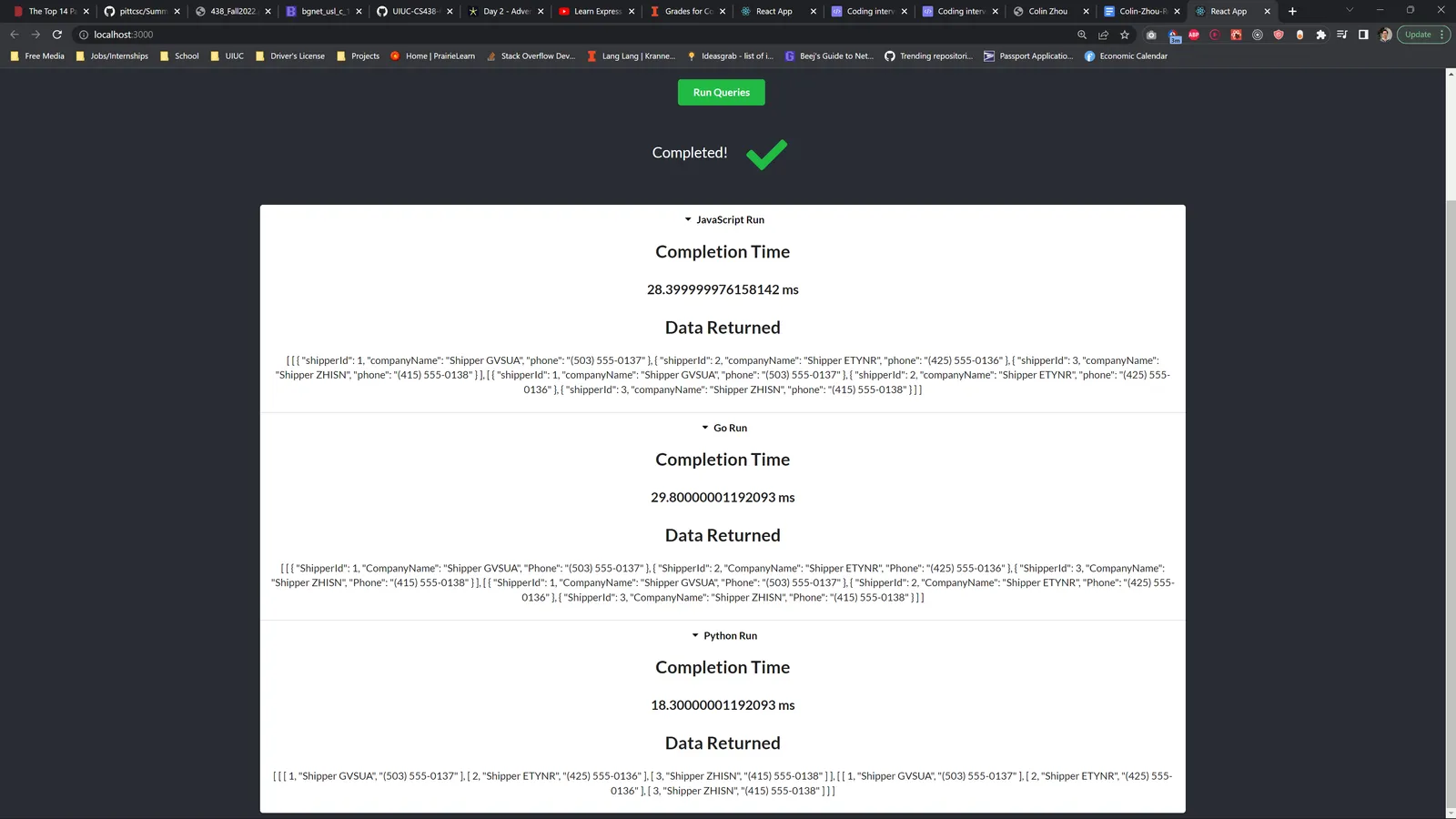
Task: Collapse the Go Run section
Action: click(723, 428)
